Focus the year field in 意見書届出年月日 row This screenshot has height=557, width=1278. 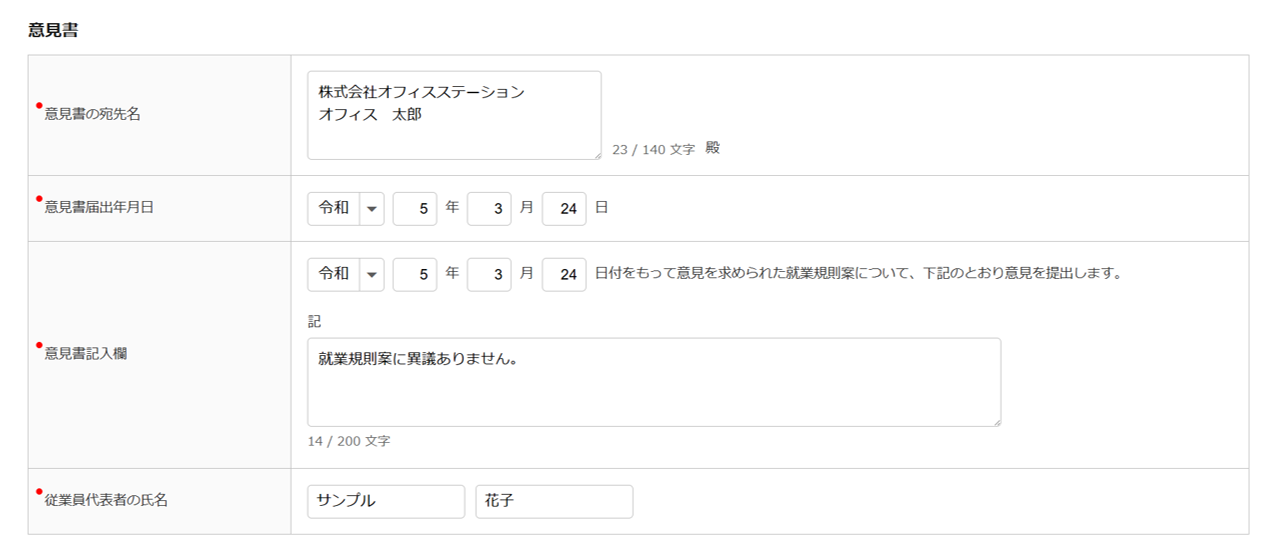click(415, 208)
